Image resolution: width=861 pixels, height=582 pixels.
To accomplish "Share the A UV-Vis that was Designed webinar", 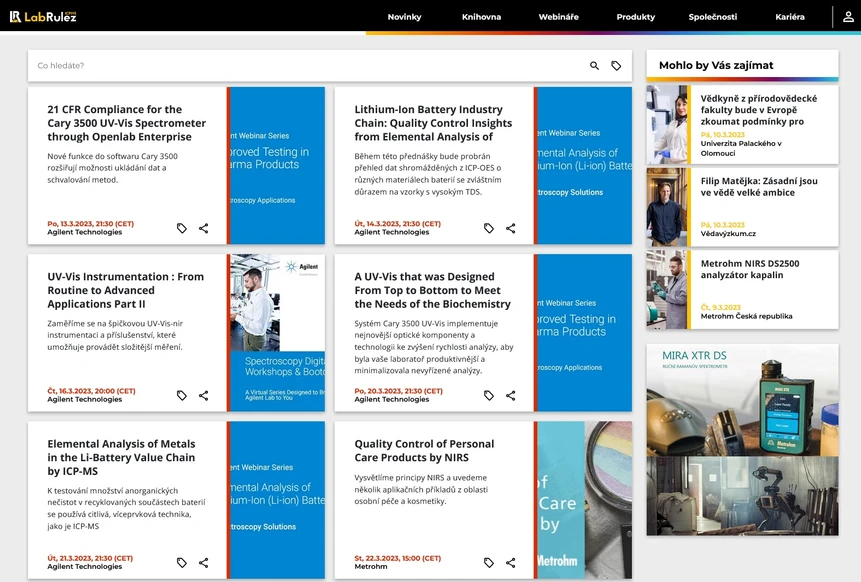I will (511, 395).
